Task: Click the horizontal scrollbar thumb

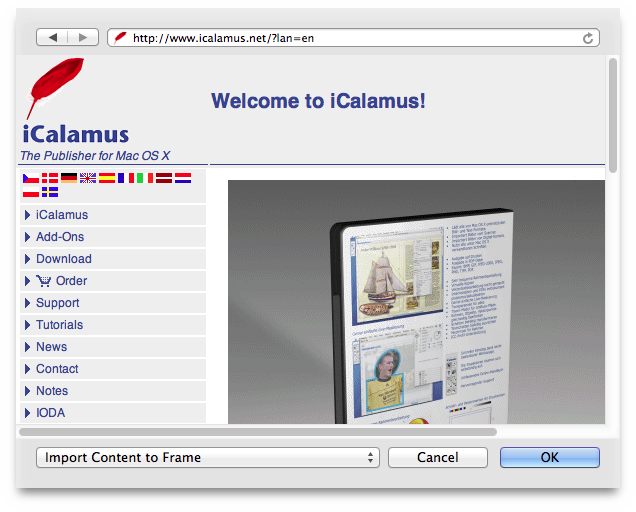Action: pos(258,432)
